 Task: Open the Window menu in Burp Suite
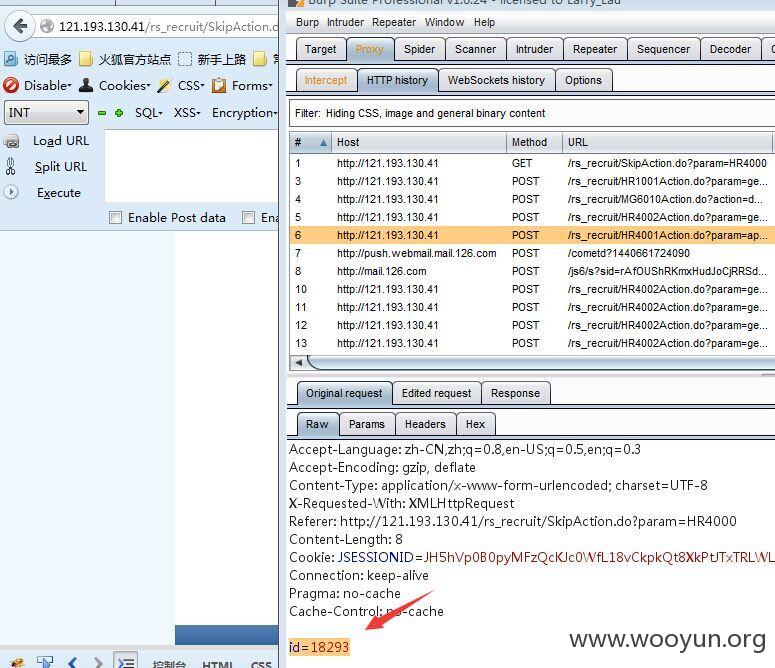(x=444, y=22)
